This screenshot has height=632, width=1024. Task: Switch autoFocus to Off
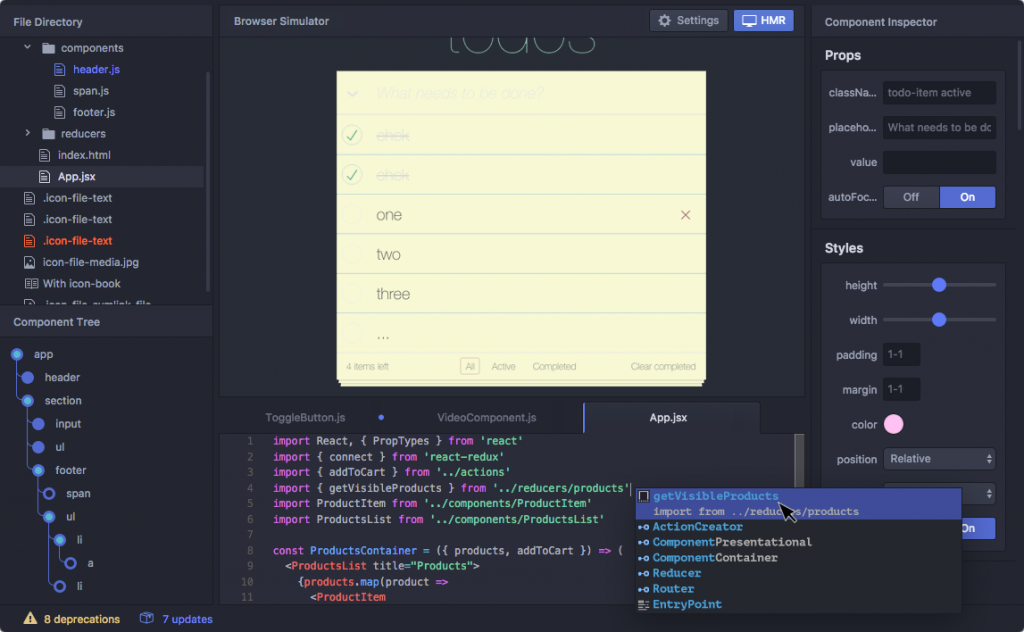pyautogui.click(x=911, y=197)
